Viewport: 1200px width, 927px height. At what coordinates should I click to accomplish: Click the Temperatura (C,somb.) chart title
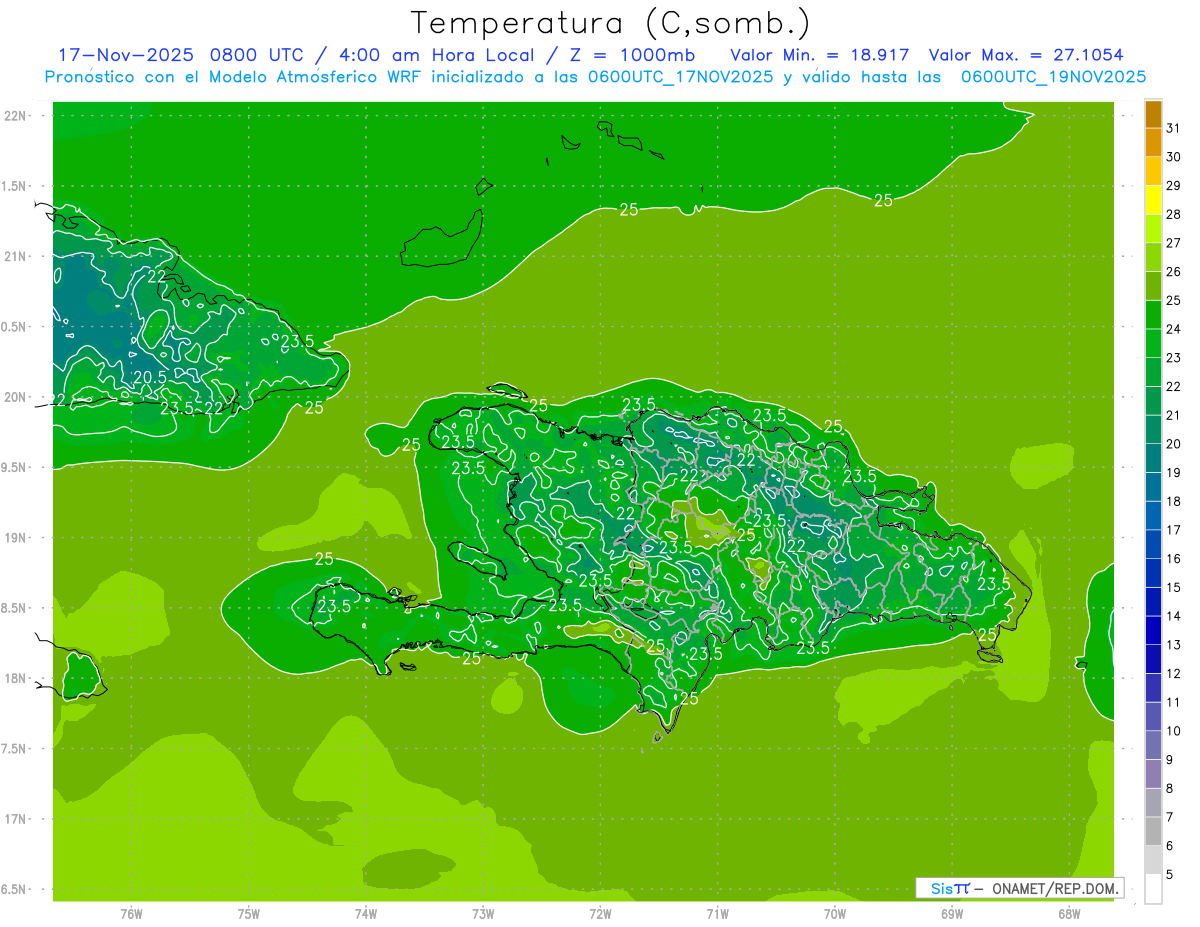(x=610, y=23)
